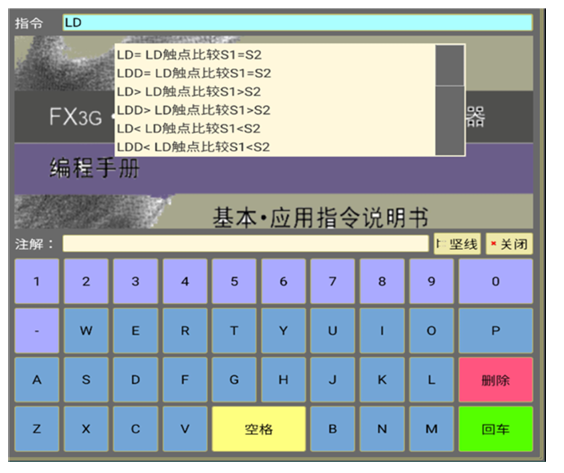The width and height of the screenshot is (564, 473).
Task: Tap the B key
Action: [x=333, y=429]
